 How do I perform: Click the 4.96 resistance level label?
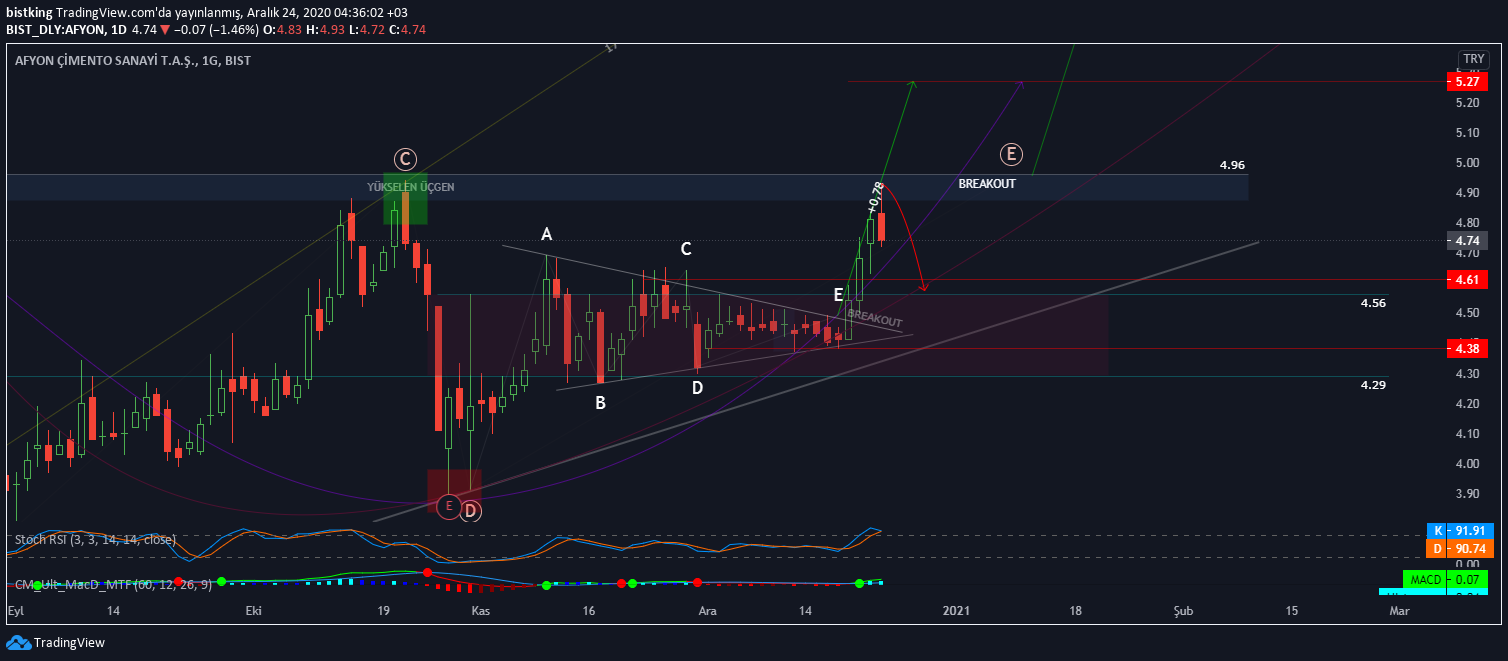[1232, 165]
